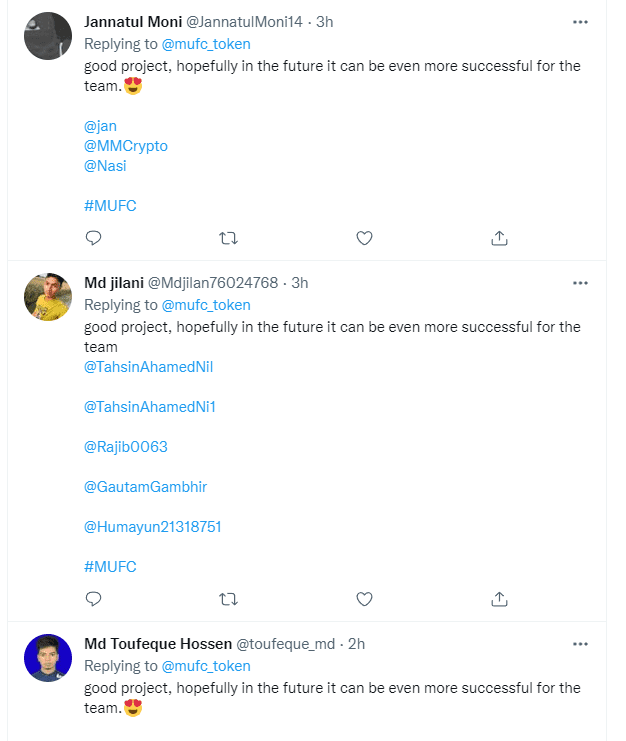Open the @GautamGambhir mention
626x741 pixels.
145,487
